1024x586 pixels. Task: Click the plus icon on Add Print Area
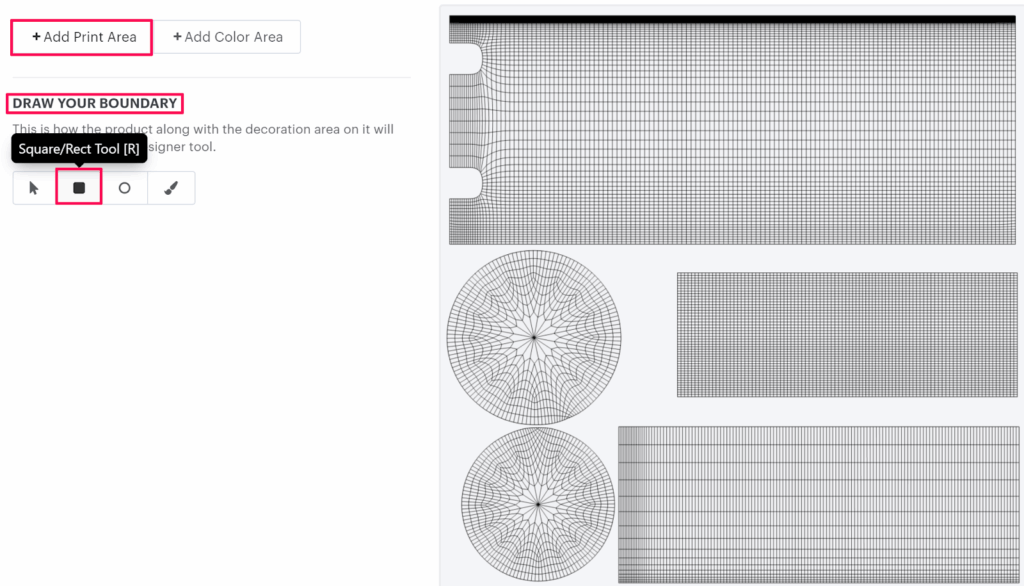click(37, 37)
